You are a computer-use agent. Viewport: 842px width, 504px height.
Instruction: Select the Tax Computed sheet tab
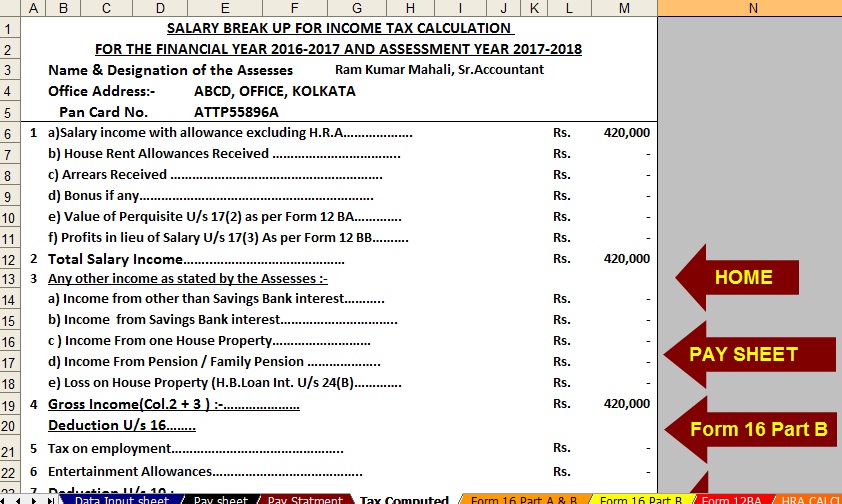(x=404, y=500)
